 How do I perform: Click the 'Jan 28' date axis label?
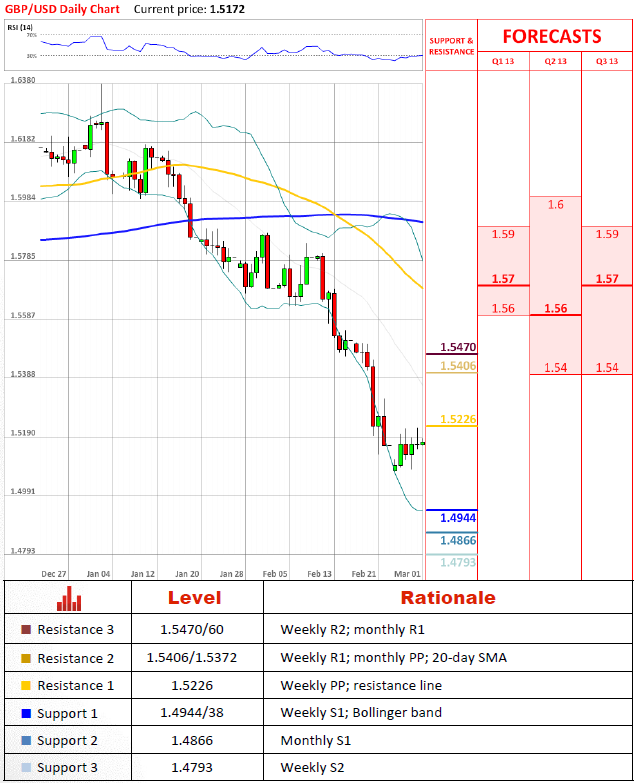pyautogui.click(x=232, y=574)
